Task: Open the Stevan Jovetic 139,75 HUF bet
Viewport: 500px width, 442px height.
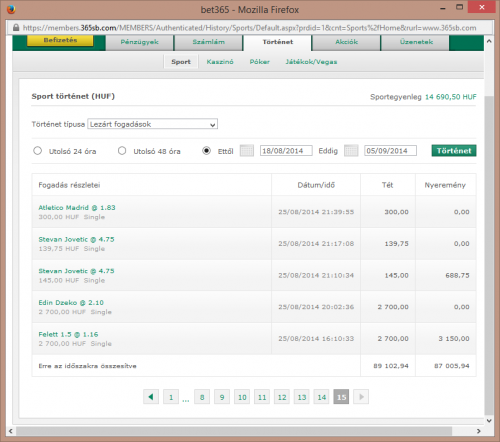Action: 76,239
